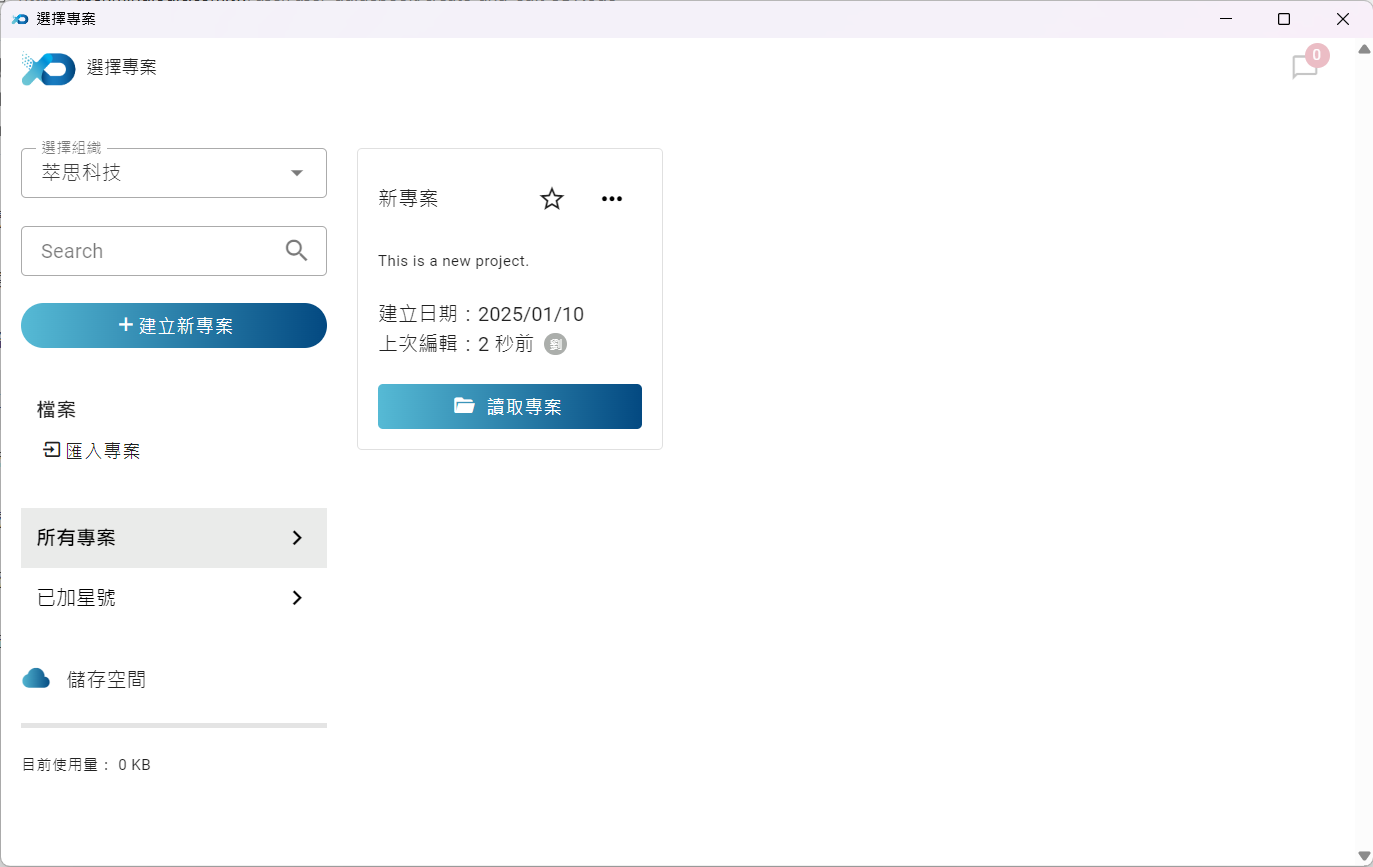Click the 新專案 project title

click(408, 199)
